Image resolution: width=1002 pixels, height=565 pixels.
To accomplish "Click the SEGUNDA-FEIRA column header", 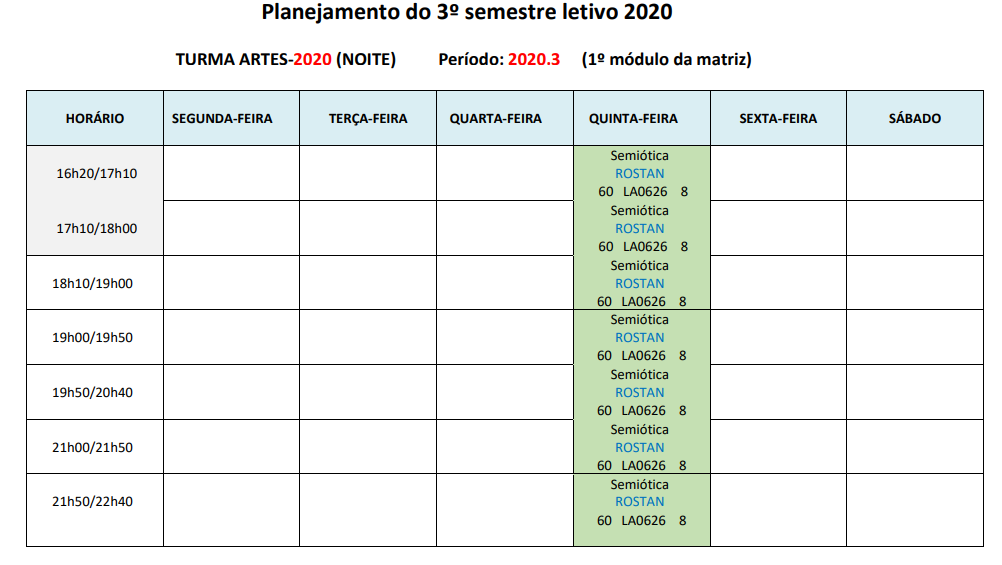I will pos(222,119).
